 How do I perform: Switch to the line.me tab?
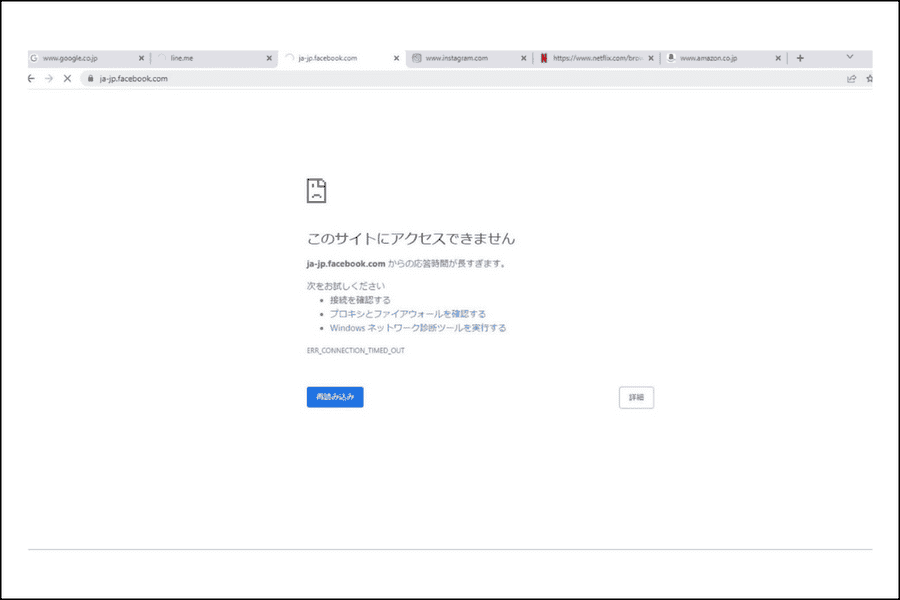(x=214, y=58)
